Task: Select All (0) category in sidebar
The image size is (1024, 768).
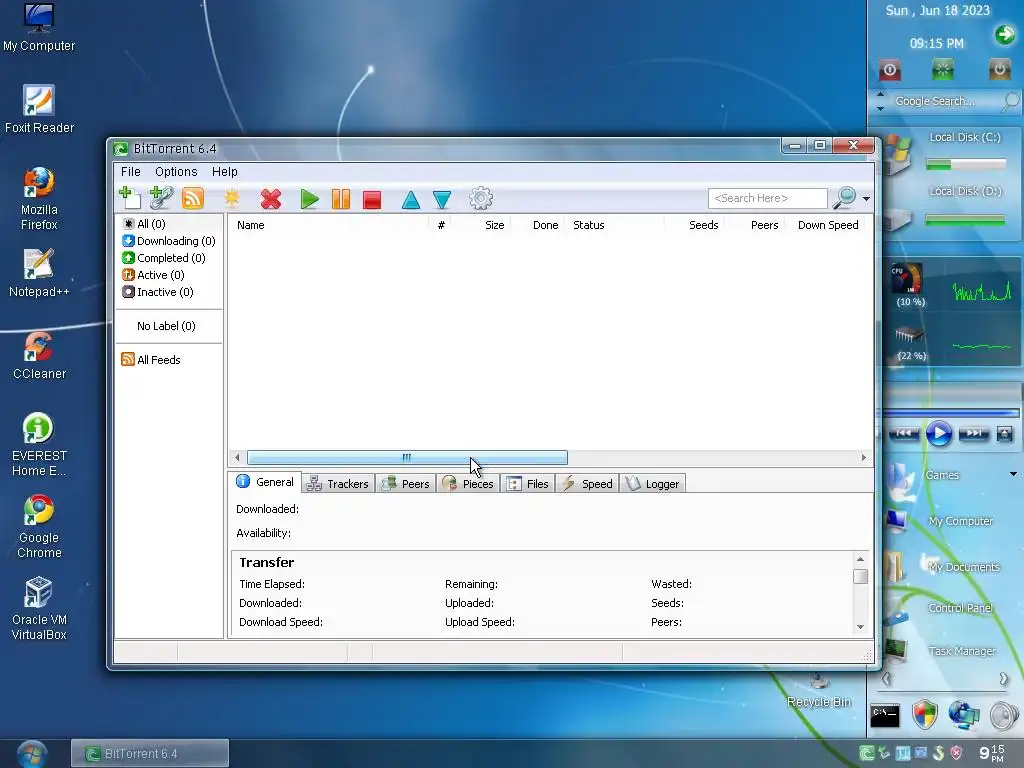Action: pos(144,224)
